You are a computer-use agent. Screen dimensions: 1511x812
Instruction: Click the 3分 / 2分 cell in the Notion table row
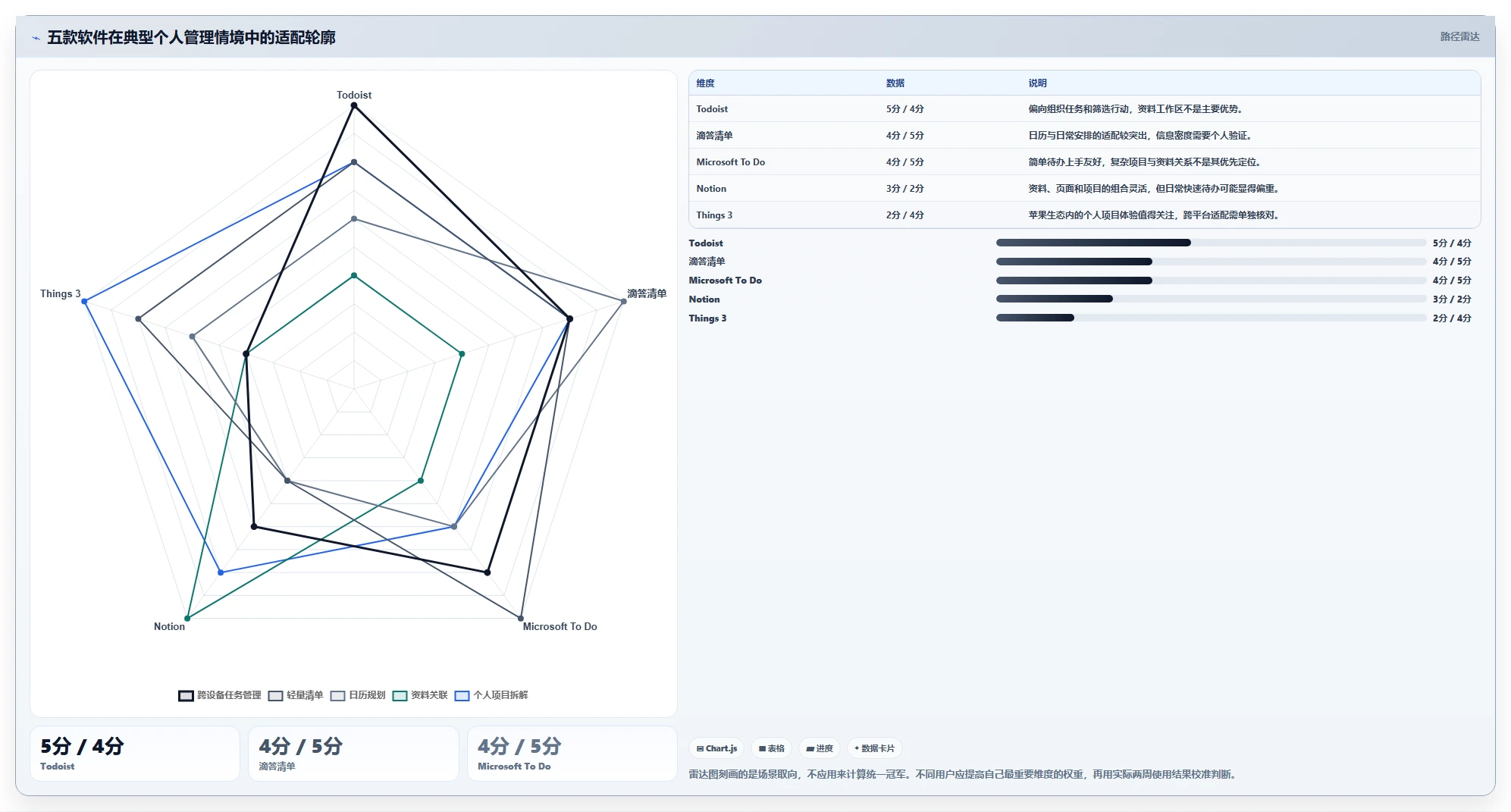[x=904, y=189]
